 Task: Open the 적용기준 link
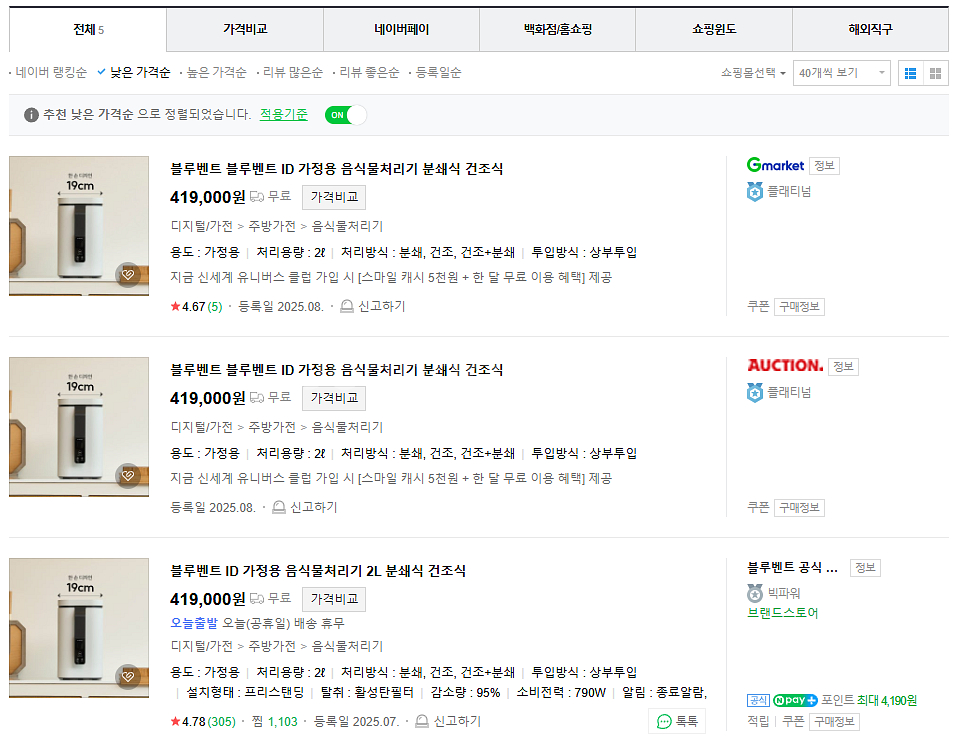pyautogui.click(x=284, y=115)
